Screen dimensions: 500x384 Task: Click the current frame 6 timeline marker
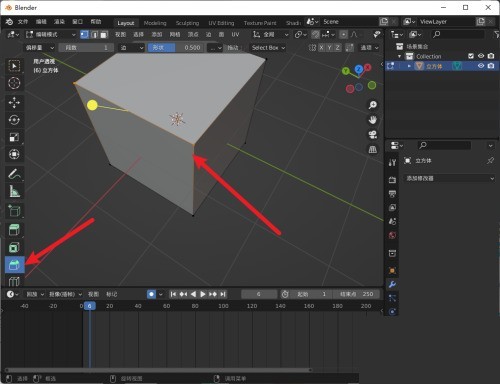click(x=90, y=306)
